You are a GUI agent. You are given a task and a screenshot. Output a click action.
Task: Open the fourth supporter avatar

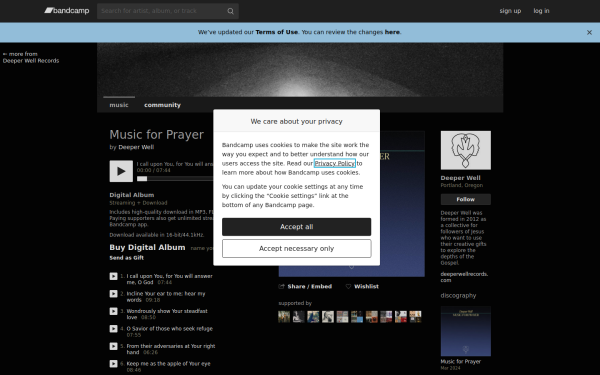coord(328,317)
